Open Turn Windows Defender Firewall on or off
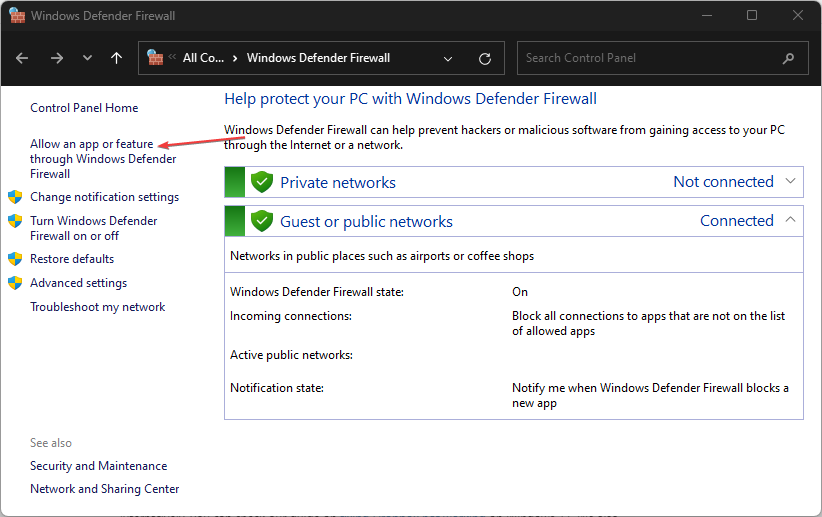 (x=93, y=228)
